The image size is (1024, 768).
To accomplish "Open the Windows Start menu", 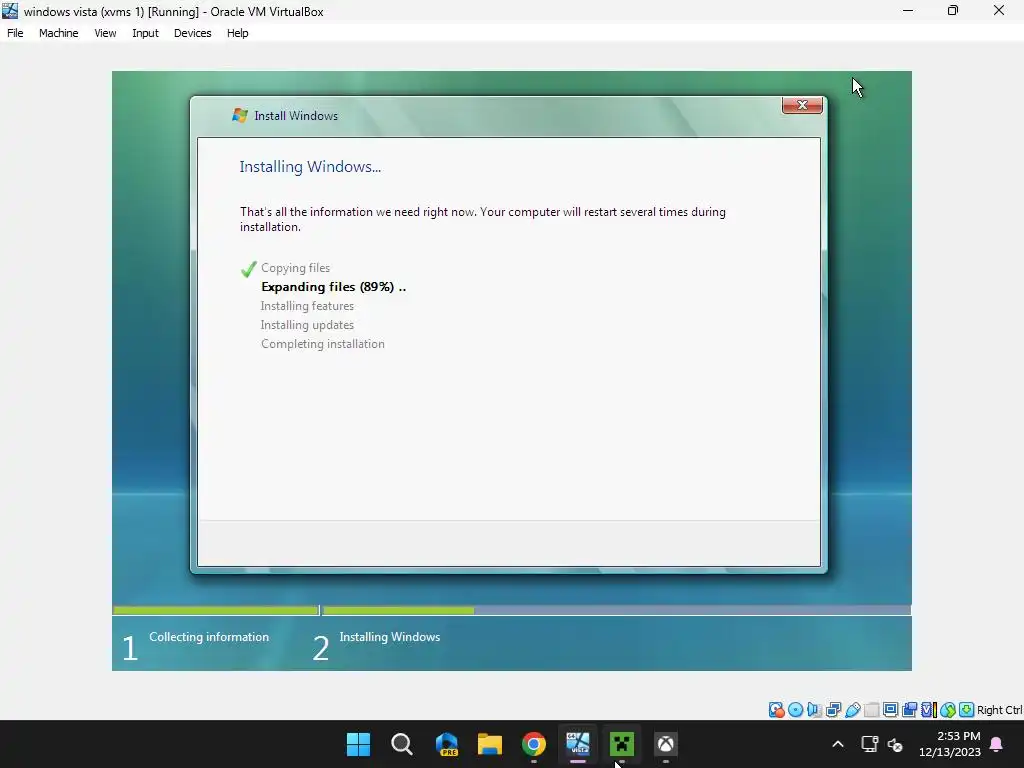I will 358,744.
